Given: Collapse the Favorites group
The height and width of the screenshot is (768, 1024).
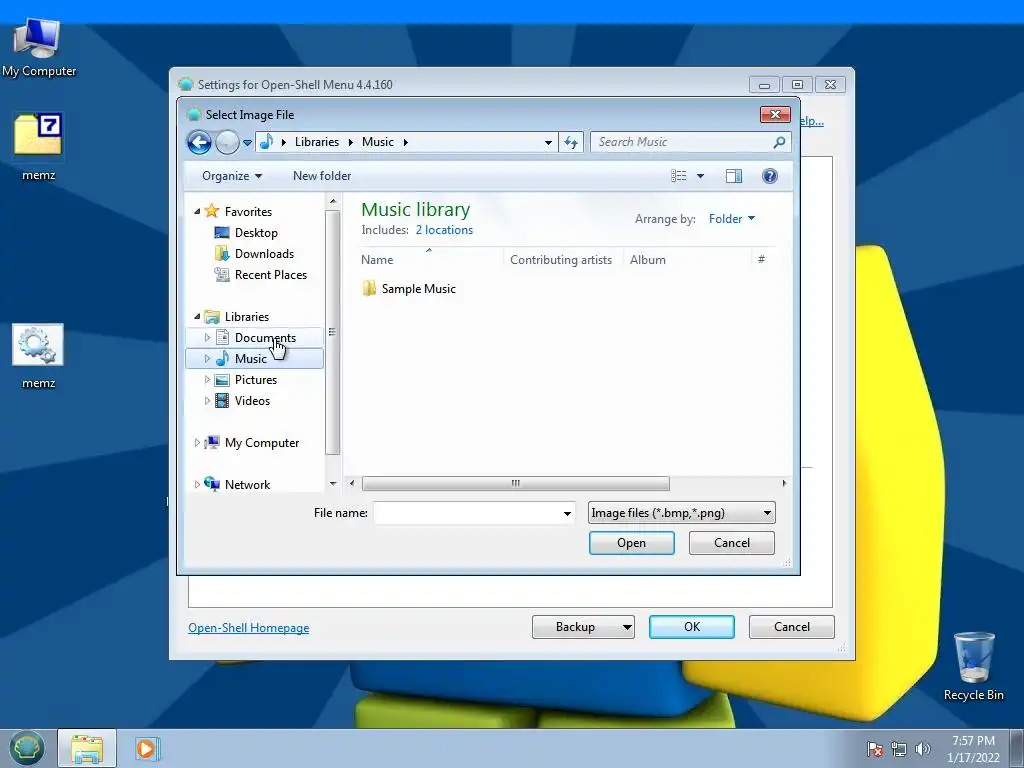Looking at the screenshot, I should click(x=197, y=212).
